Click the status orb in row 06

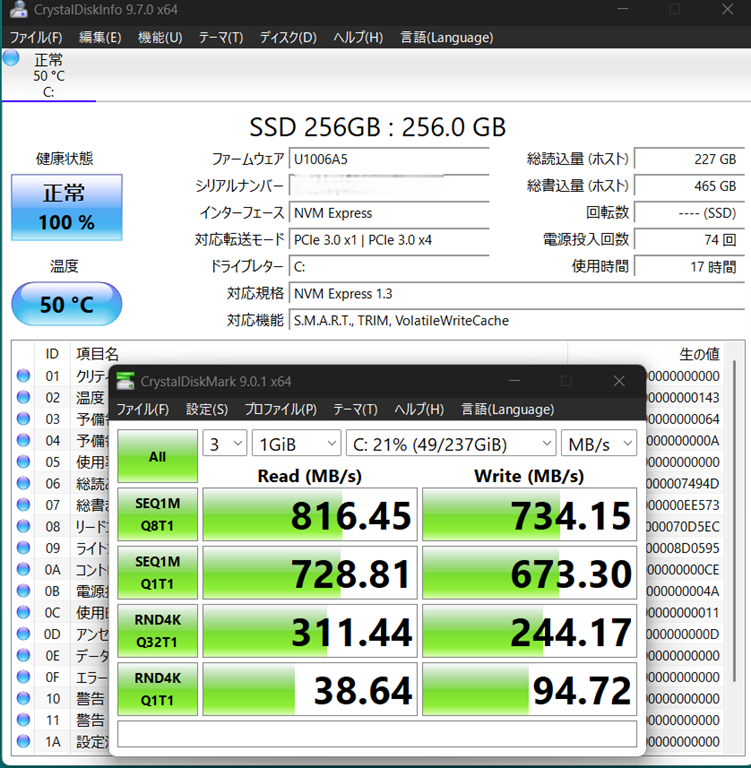click(23, 483)
